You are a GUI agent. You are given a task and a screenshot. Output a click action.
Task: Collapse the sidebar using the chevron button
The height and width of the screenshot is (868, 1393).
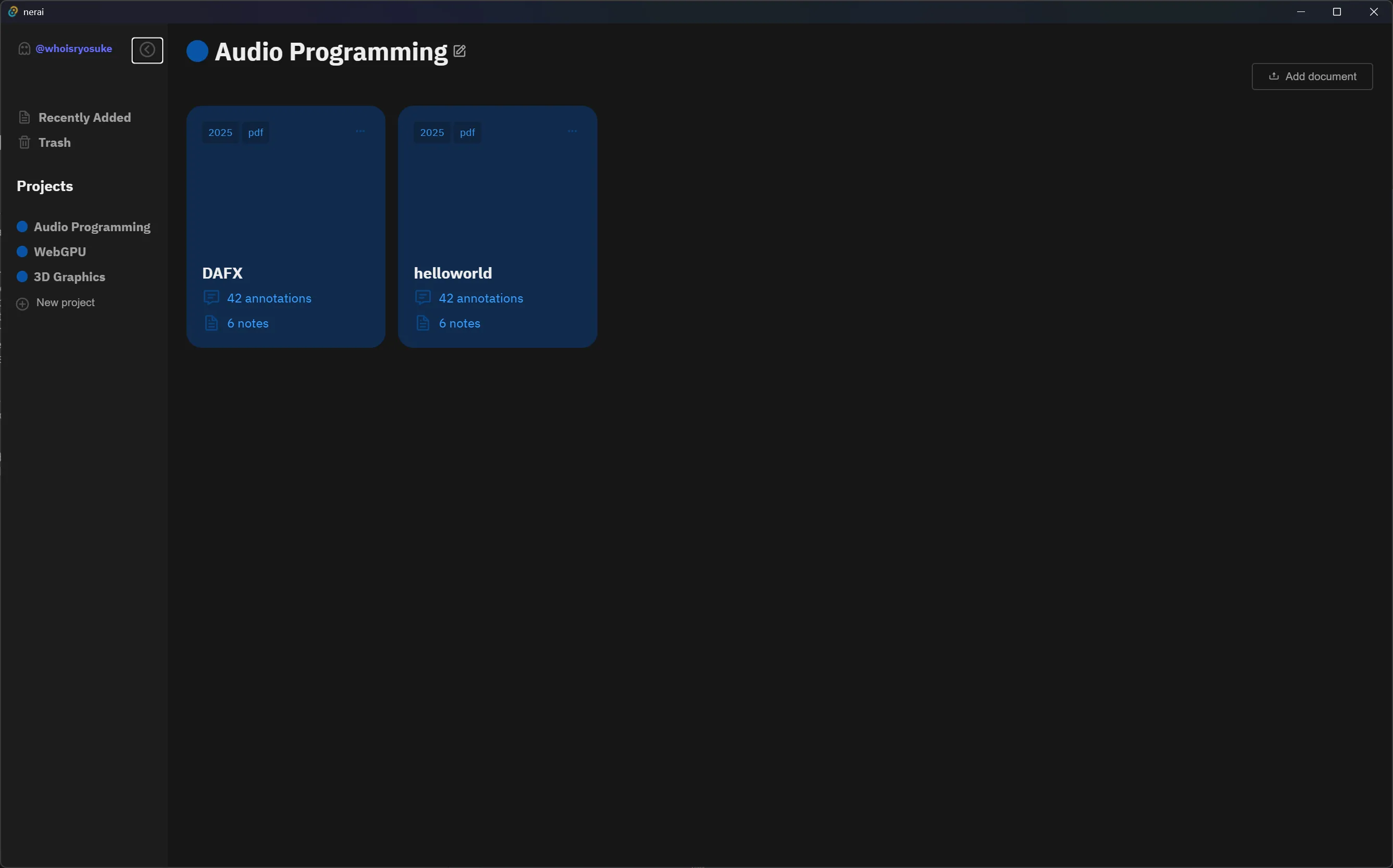tap(147, 50)
